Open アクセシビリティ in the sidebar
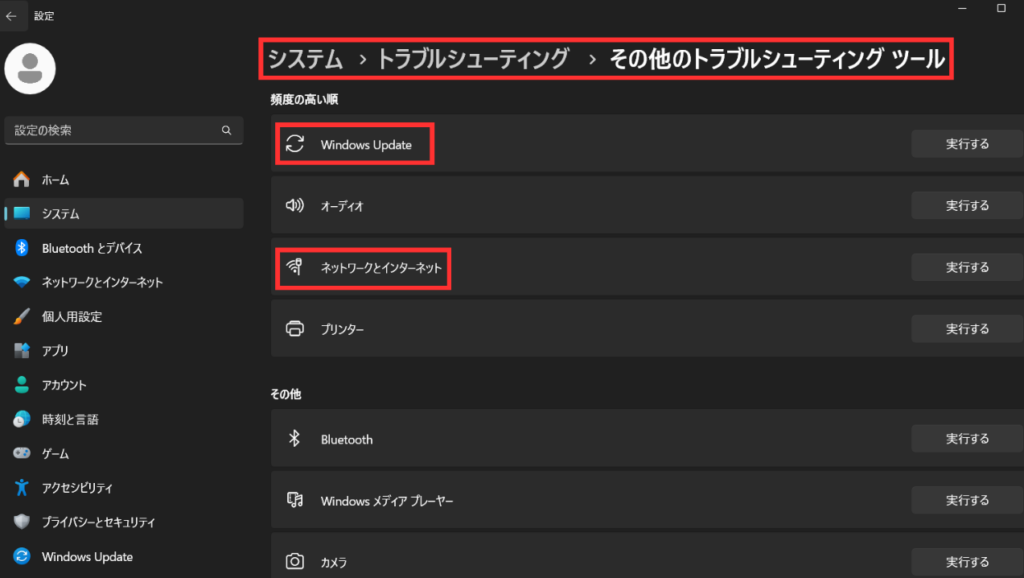1024x578 pixels. (124, 488)
